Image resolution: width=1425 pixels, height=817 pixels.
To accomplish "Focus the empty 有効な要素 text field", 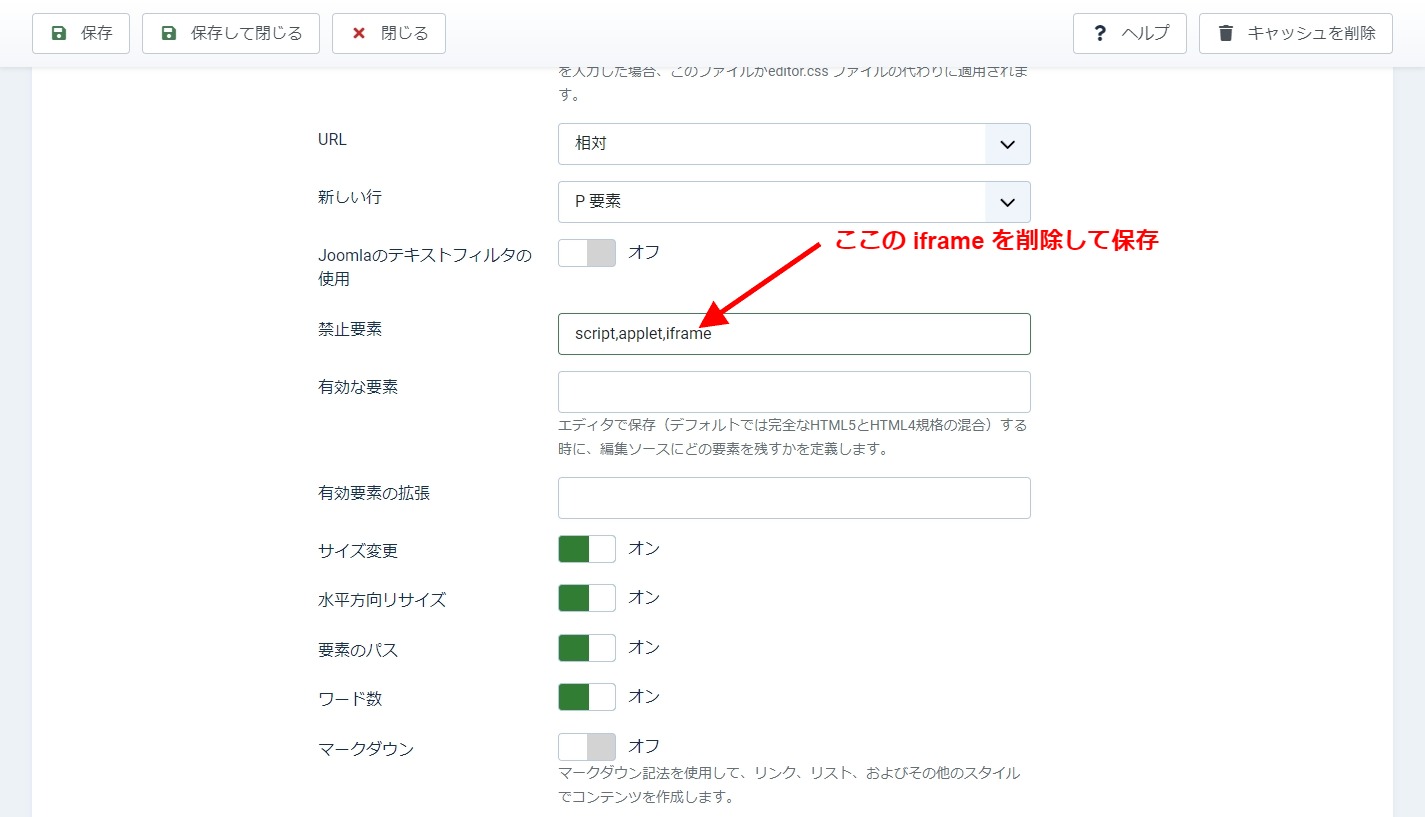I will tap(794, 392).
